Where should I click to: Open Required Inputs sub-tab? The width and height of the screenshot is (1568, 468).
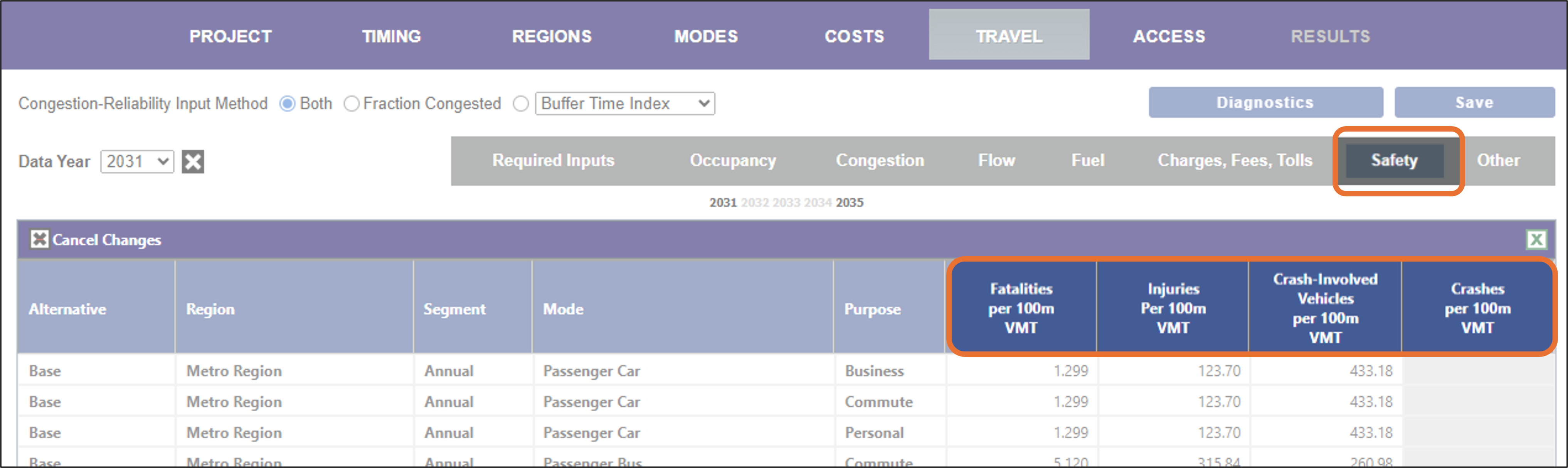tap(553, 160)
